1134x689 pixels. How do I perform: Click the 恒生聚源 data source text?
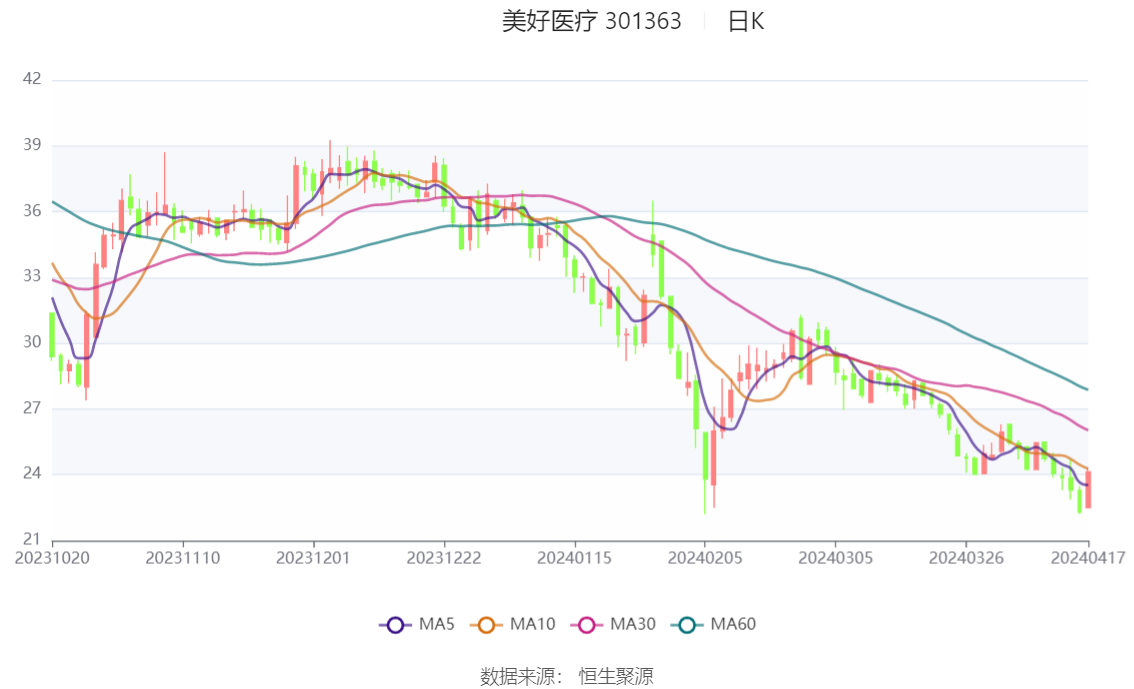616,677
